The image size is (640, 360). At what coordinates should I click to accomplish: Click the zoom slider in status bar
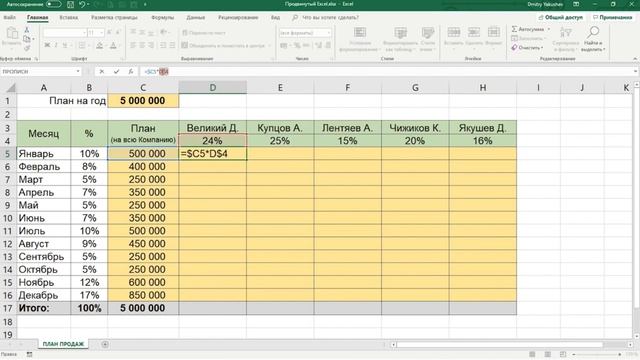tap(596, 354)
